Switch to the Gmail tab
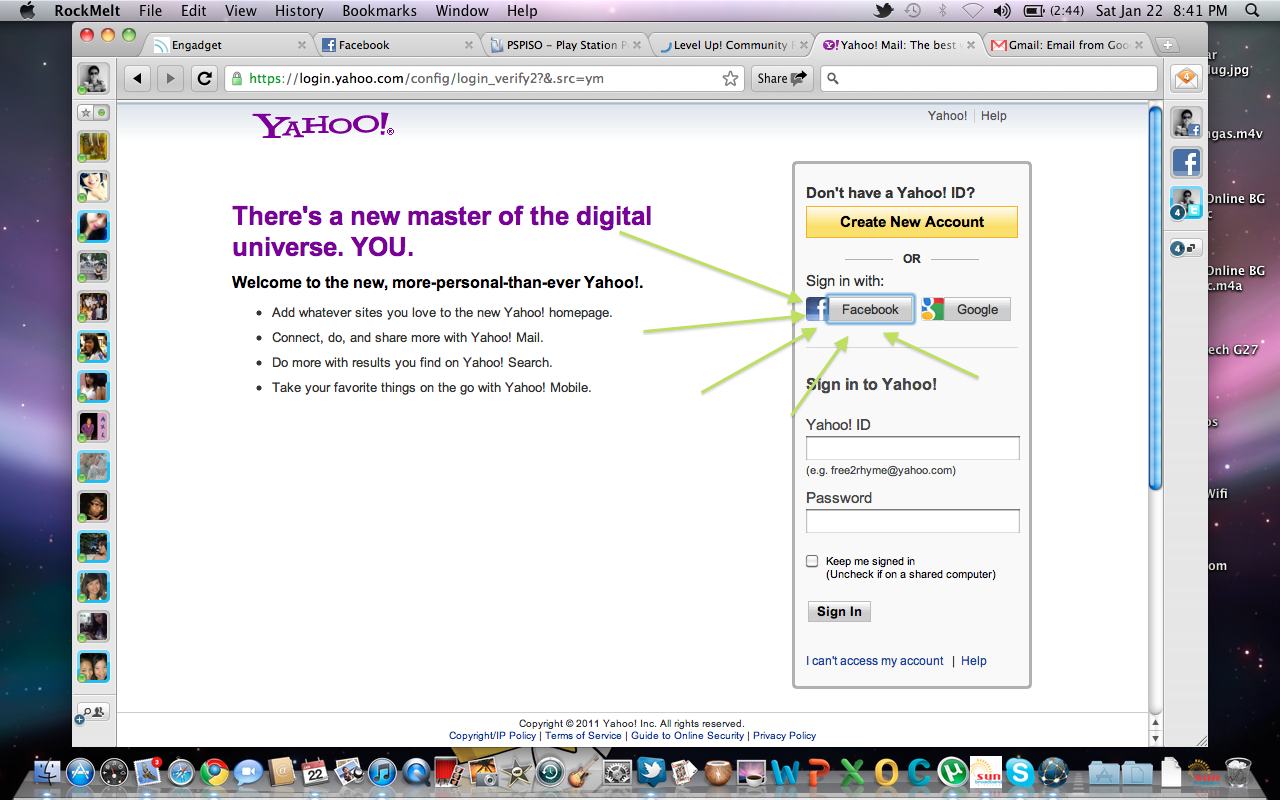Screen dimensions: 1280x800 [1068, 45]
